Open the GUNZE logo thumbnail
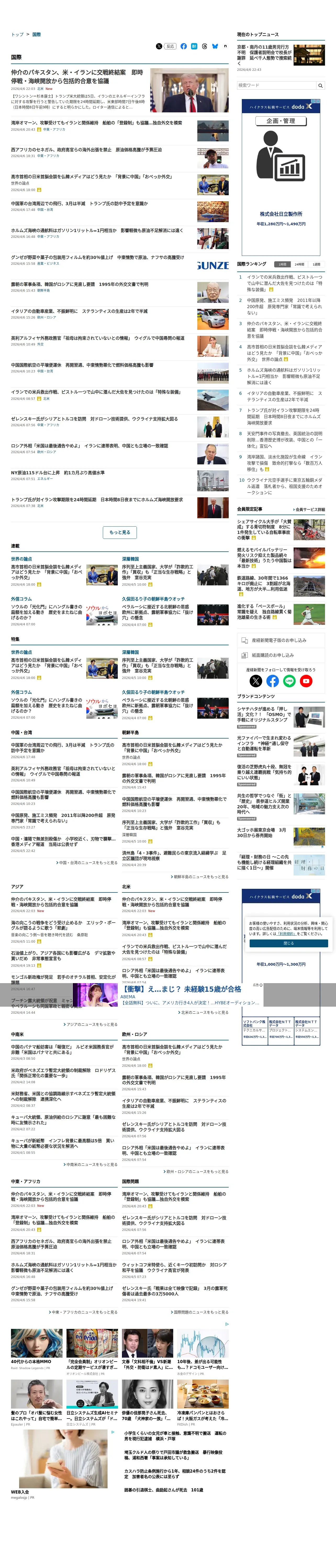The image size is (336, 1568). [213, 266]
